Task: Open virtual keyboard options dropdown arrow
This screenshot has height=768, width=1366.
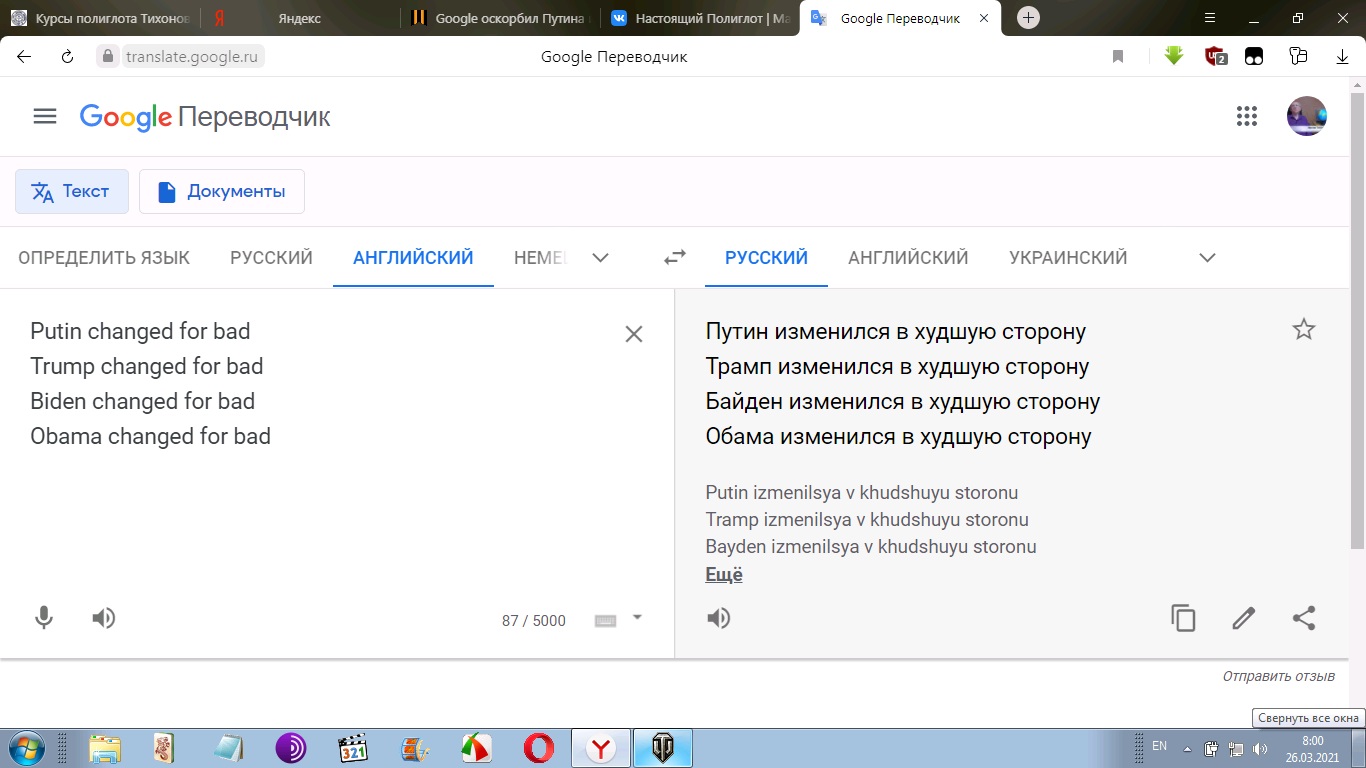Action: (x=637, y=618)
